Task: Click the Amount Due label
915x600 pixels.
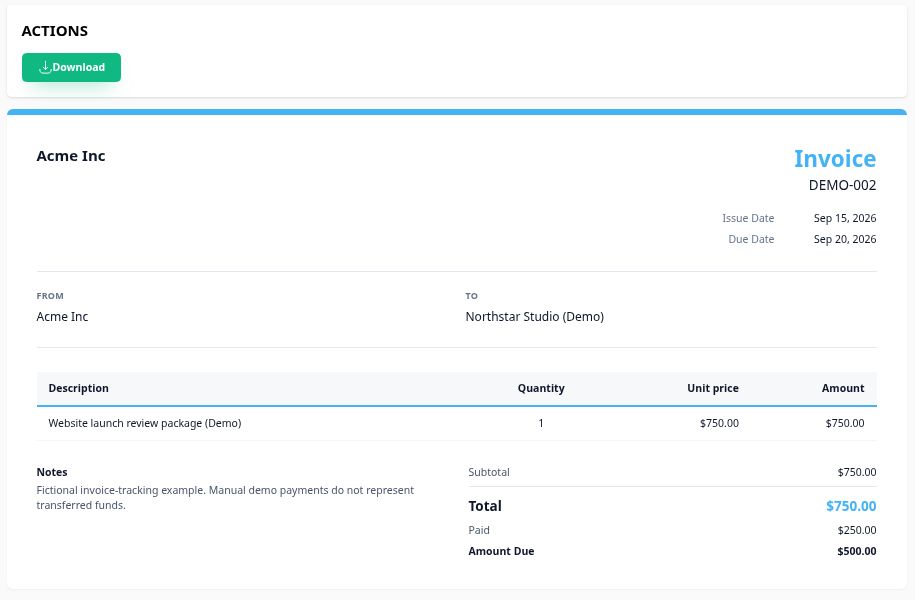Action: pyautogui.click(x=501, y=551)
